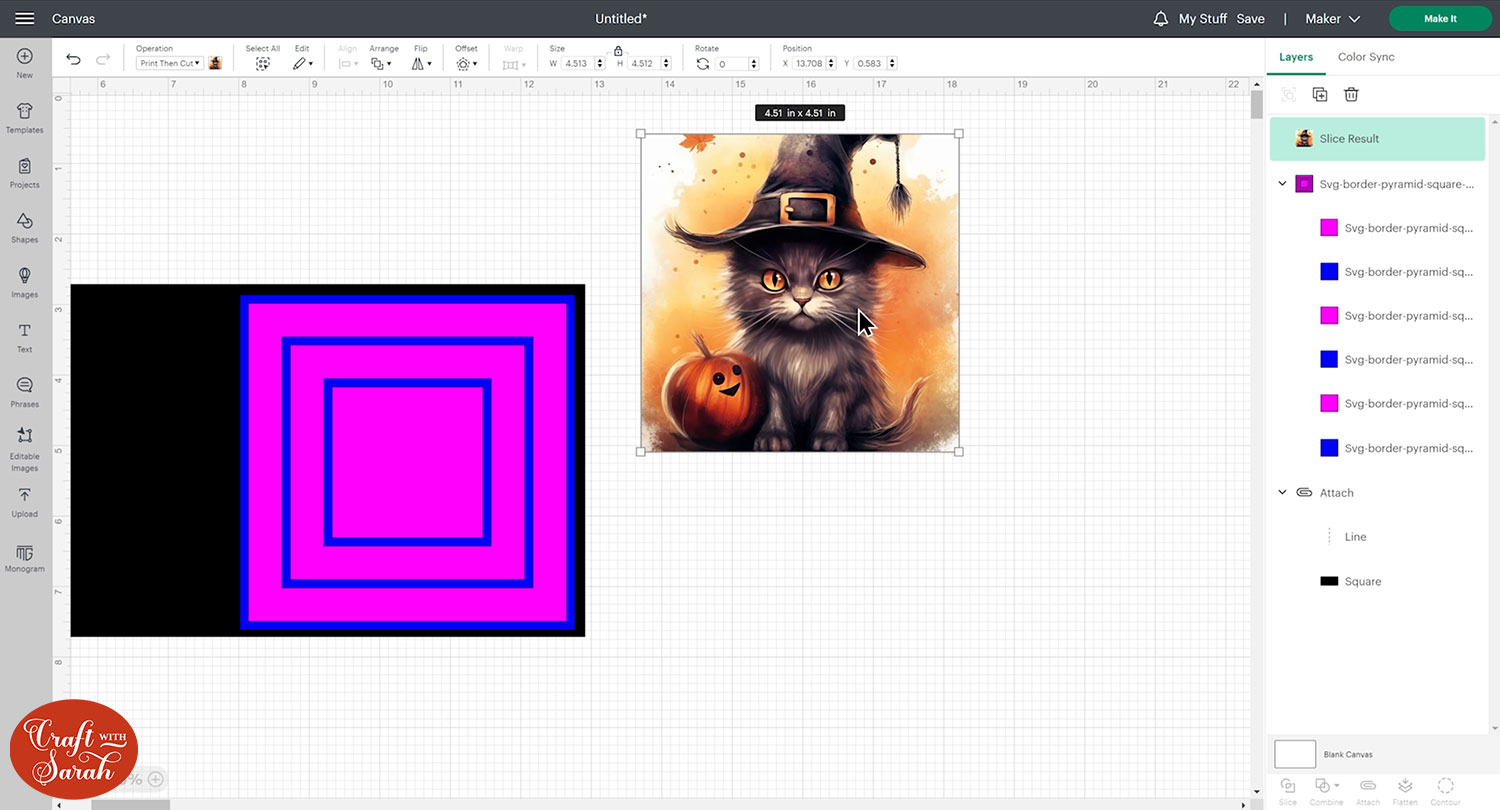Undo the last action
The width and height of the screenshot is (1500, 810).
tap(73, 60)
